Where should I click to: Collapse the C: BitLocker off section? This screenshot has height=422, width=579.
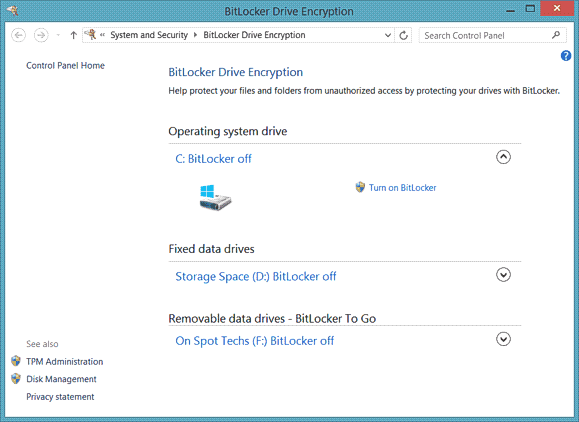coord(503,157)
